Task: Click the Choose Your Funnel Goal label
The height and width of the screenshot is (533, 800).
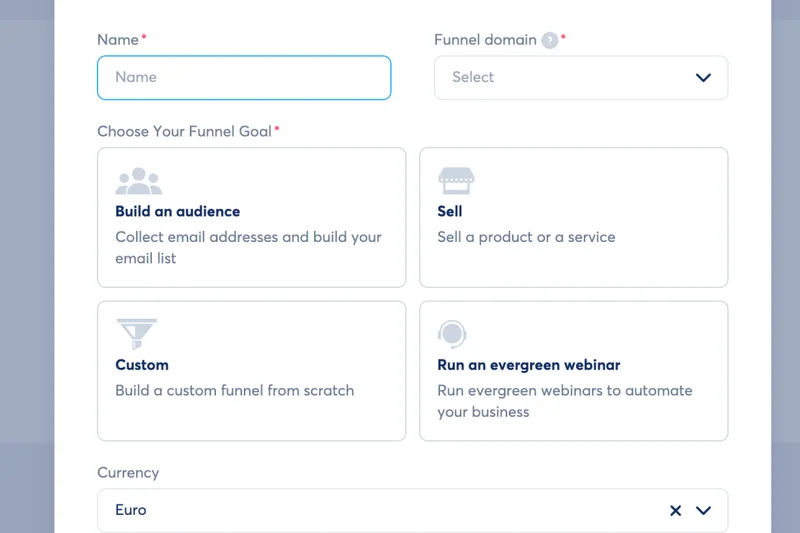Action: coord(184,131)
